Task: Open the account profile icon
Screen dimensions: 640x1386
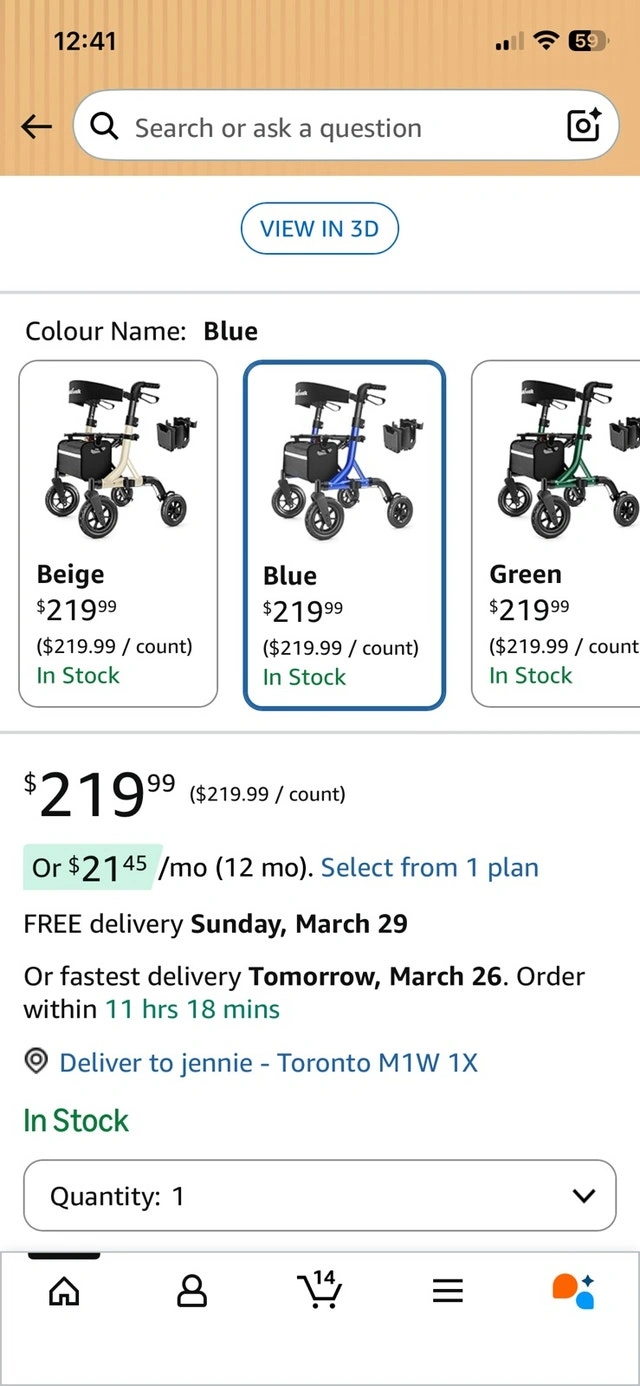Action: pos(192,1291)
